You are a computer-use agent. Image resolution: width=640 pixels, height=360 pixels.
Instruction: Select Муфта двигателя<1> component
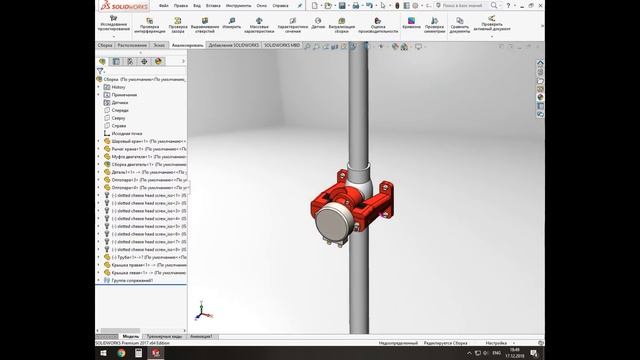tap(145, 157)
